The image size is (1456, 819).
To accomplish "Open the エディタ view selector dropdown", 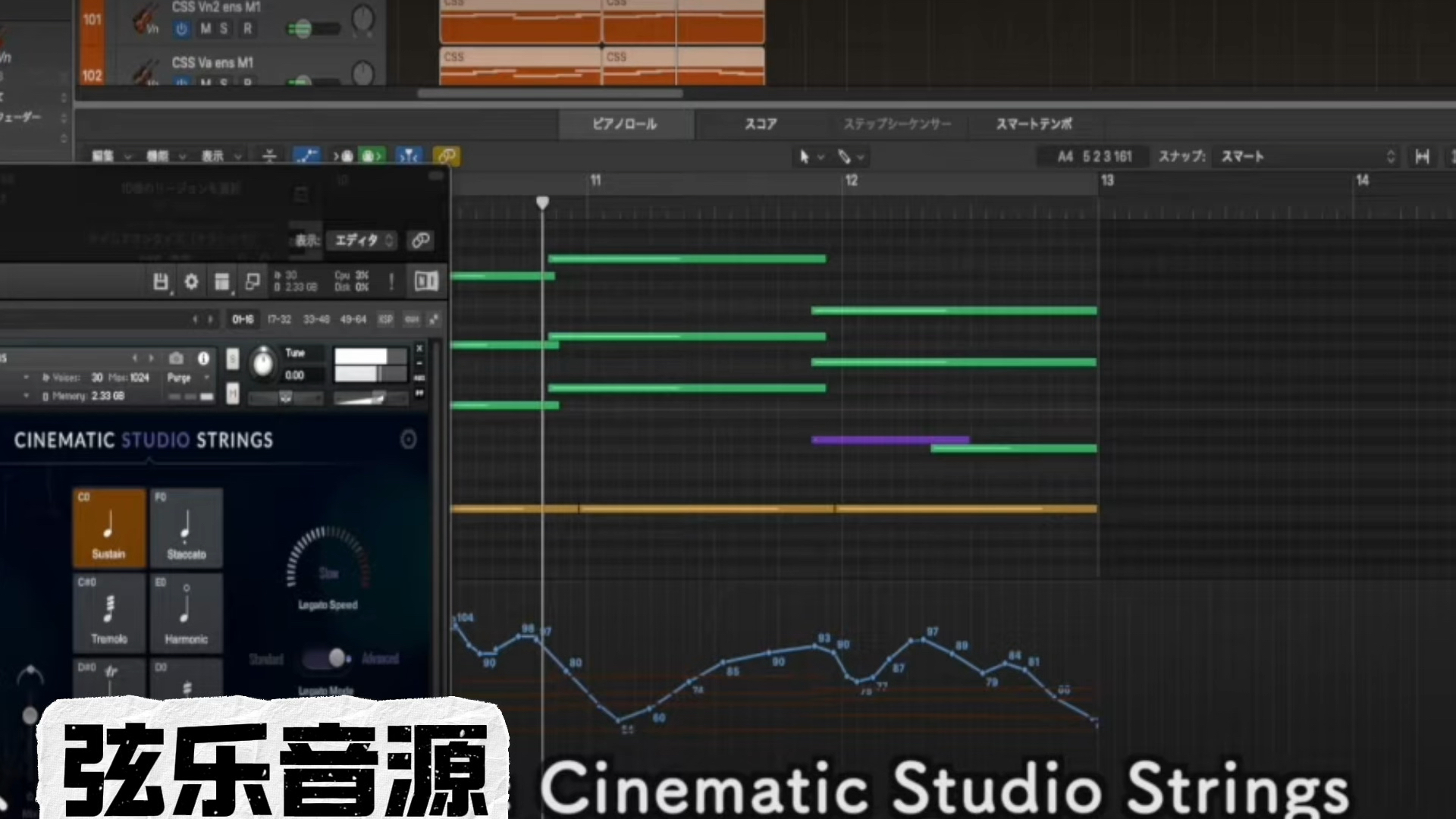I will pos(362,240).
